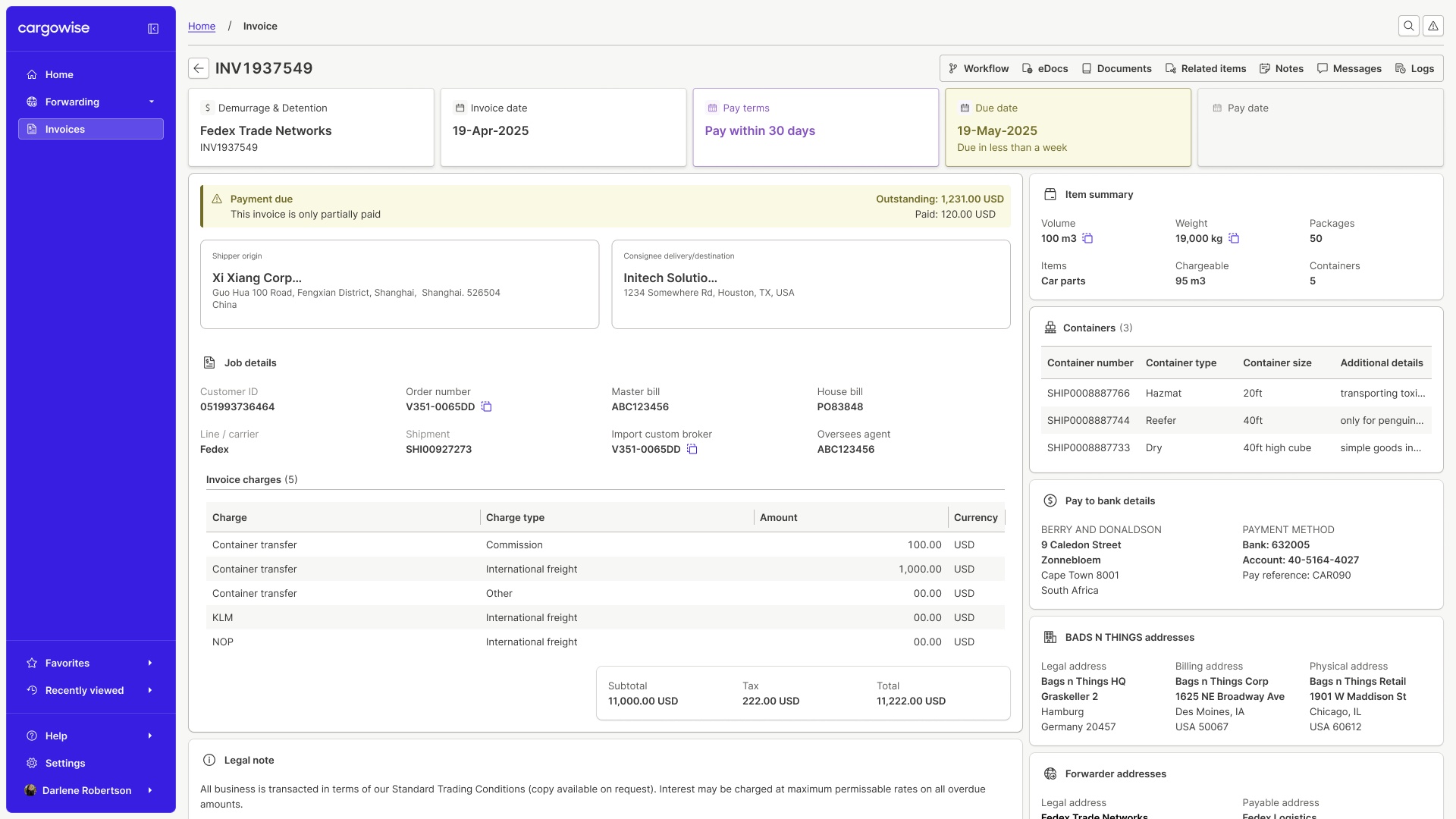Screen dimensions: 1456x819
Task: Click the Total 11,222.00 USD value
Action: (911, 701)
